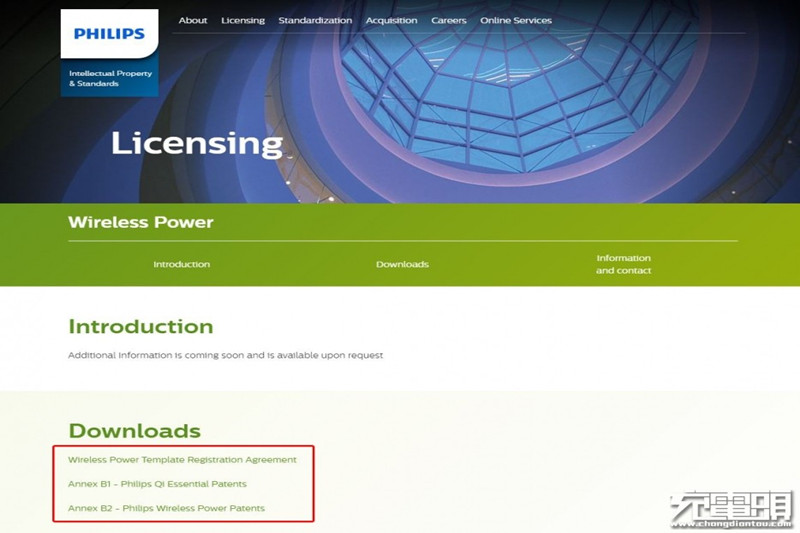Jump to Introduction section tab

click(182, 264)
